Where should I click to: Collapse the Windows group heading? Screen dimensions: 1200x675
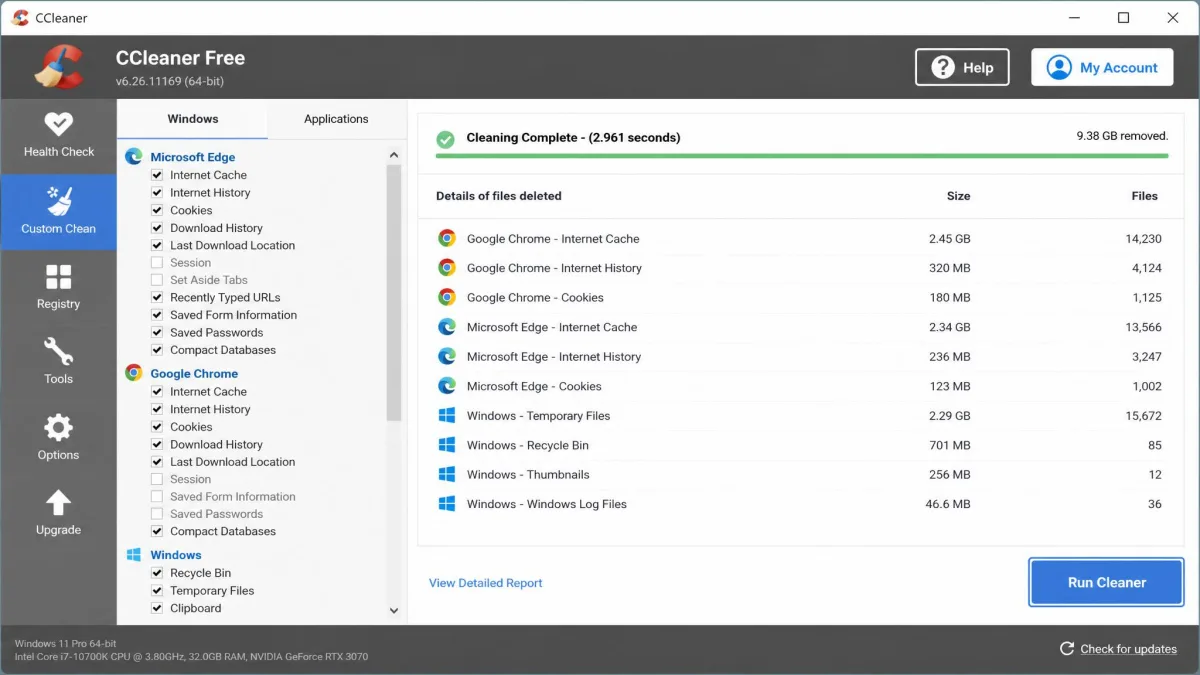pos(176,555)
